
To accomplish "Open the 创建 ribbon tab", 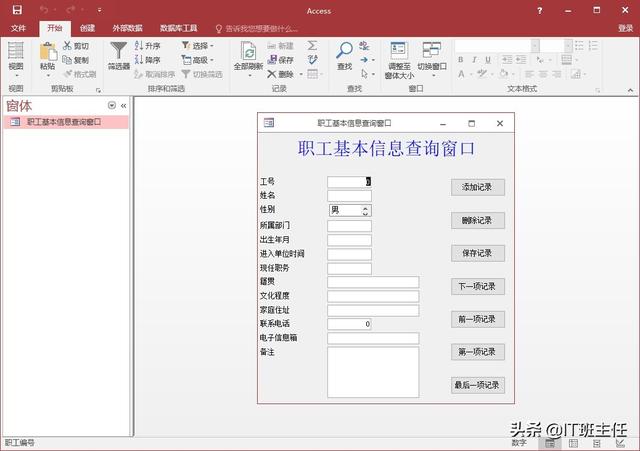I will point(88,28).
